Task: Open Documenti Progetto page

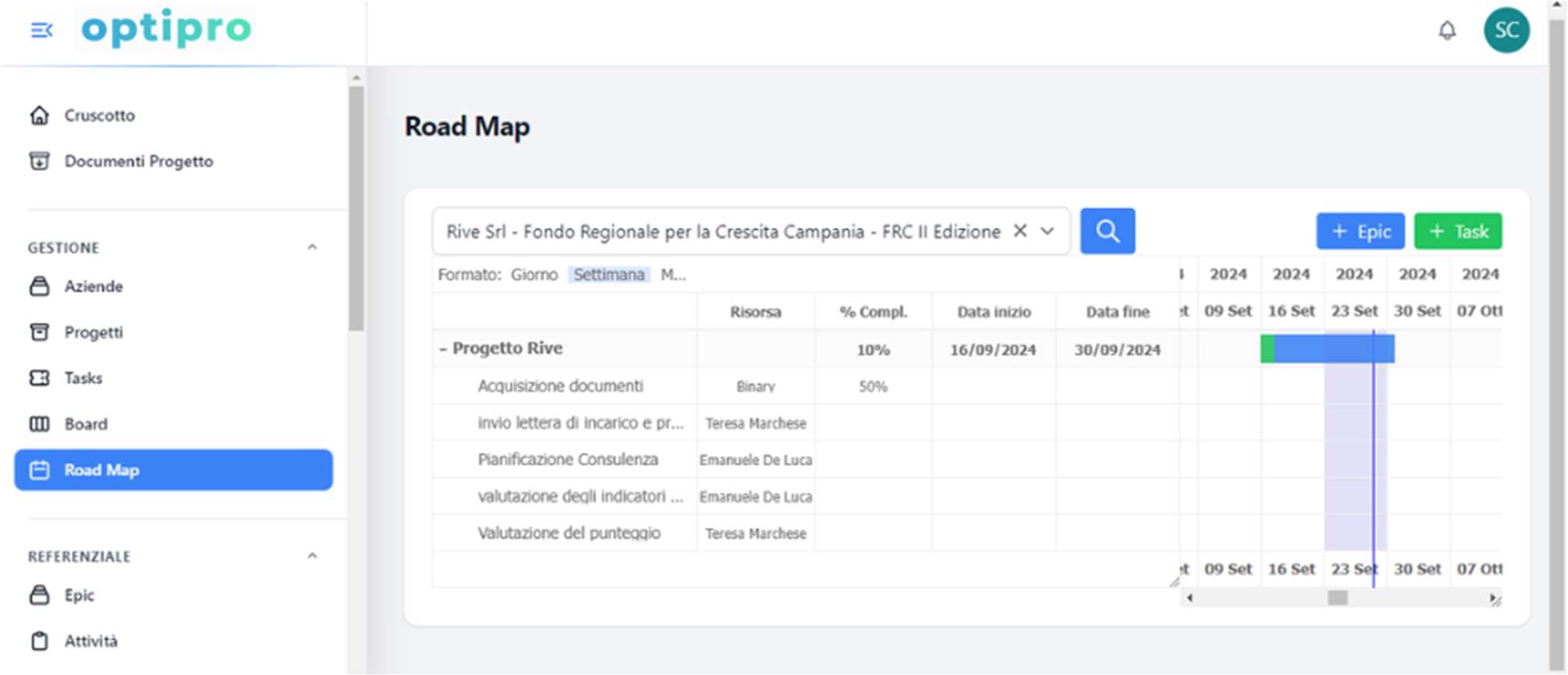Action: [x=138, y=162]
